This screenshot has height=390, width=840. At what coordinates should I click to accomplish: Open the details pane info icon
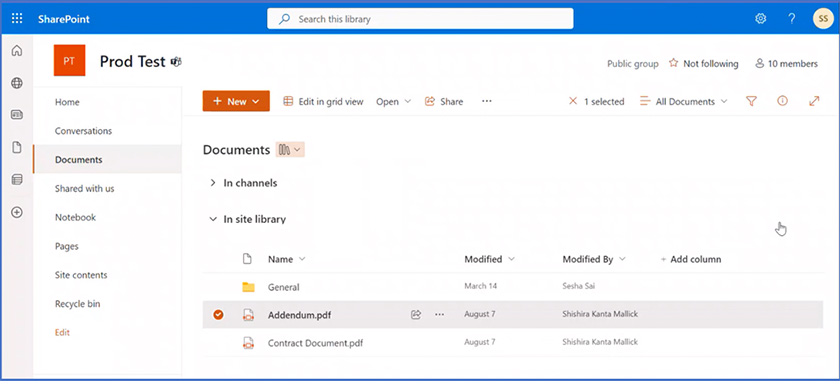click(x=783, y=101)
